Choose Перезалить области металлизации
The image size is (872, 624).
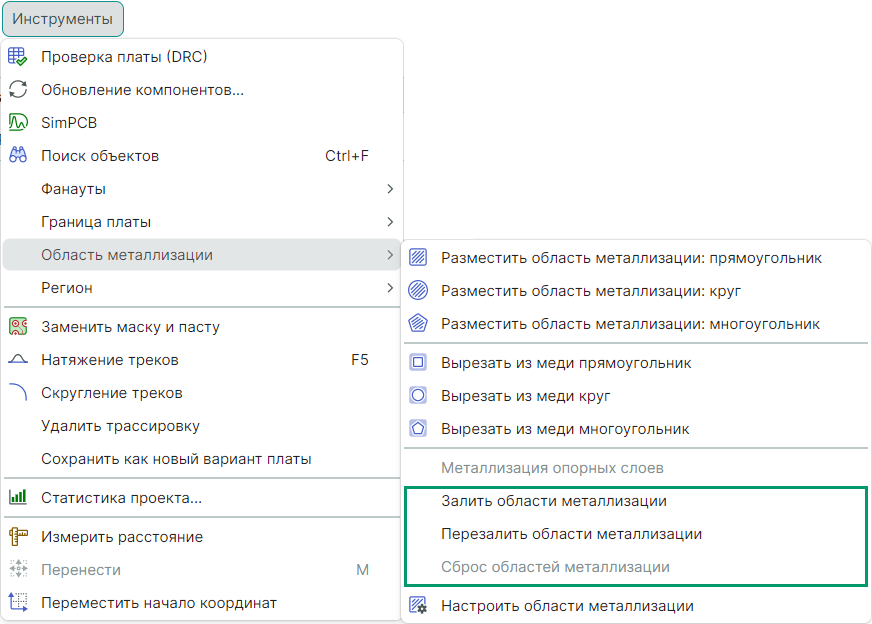[571, 534]
